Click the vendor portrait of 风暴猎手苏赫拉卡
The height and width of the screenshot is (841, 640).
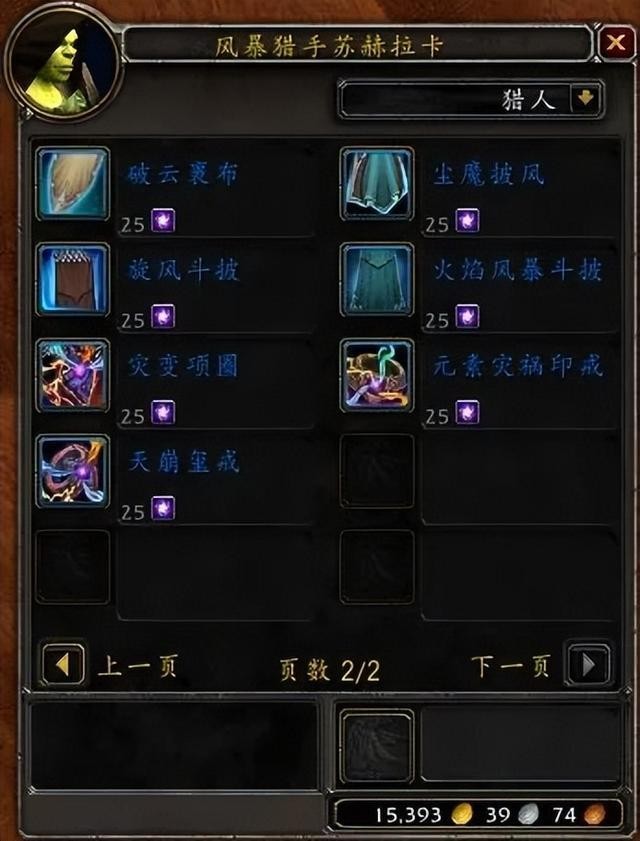pyautogui.click(x=62, y=65)
